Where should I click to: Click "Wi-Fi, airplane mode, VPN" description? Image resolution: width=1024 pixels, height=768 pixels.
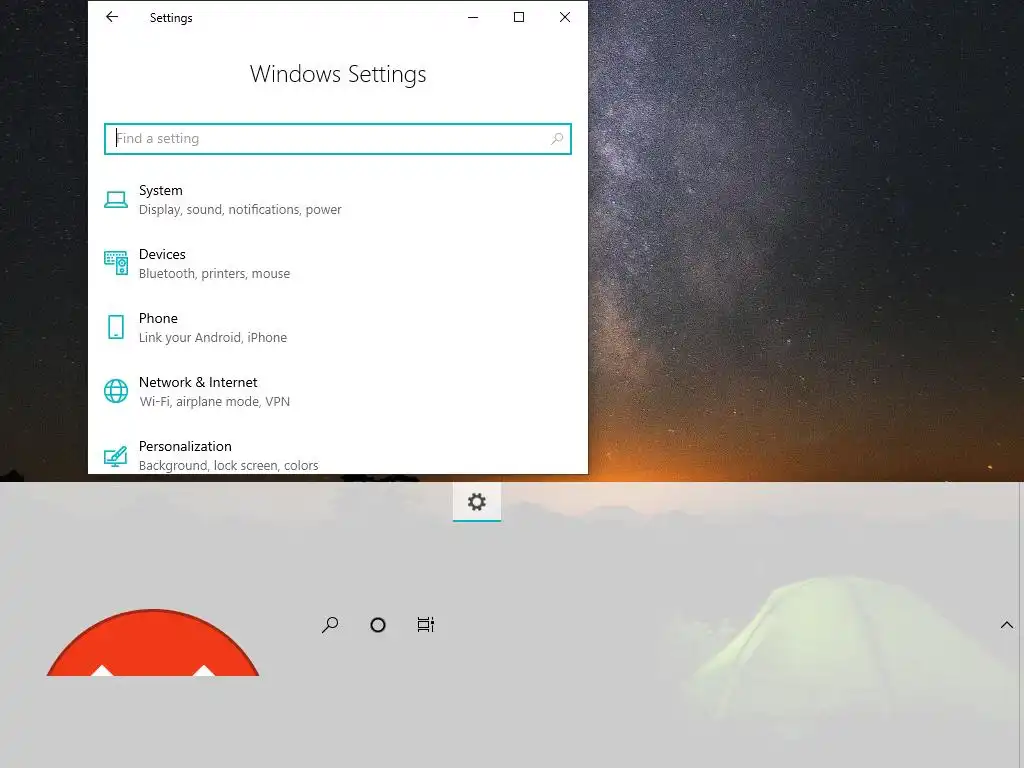[x=214, y=402]
